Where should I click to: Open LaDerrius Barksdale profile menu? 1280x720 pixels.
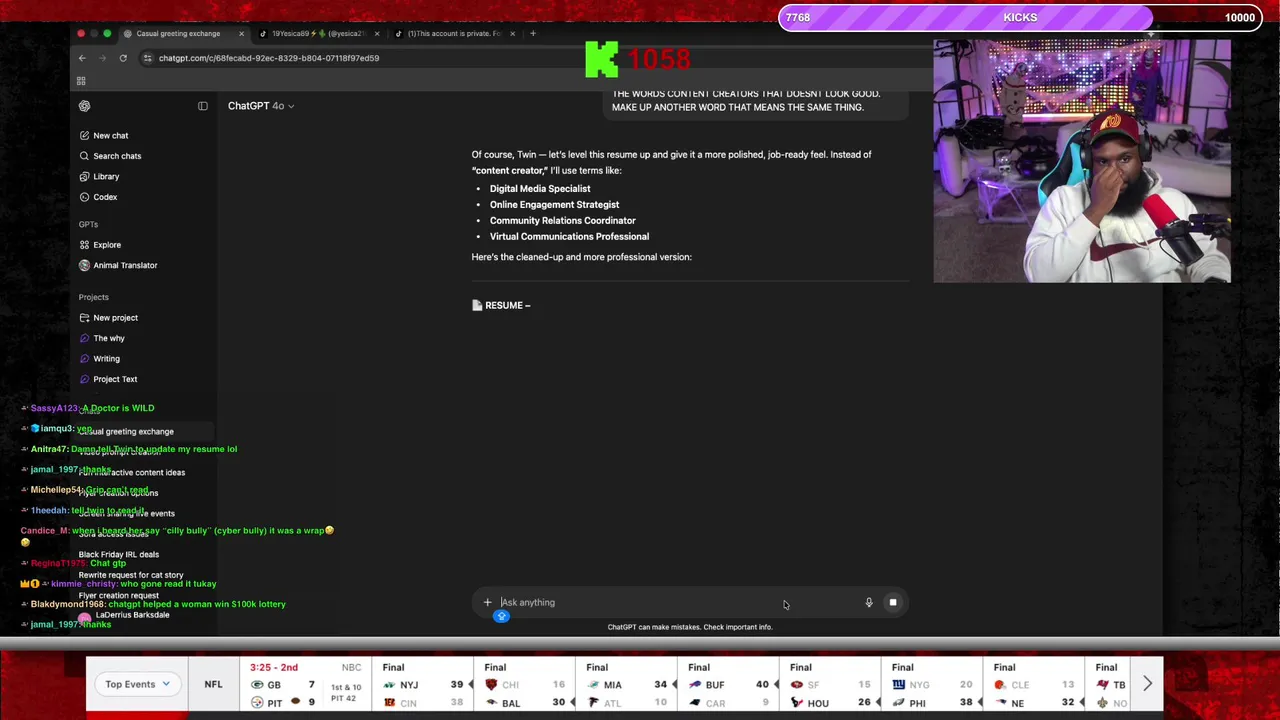click(125, 616)
